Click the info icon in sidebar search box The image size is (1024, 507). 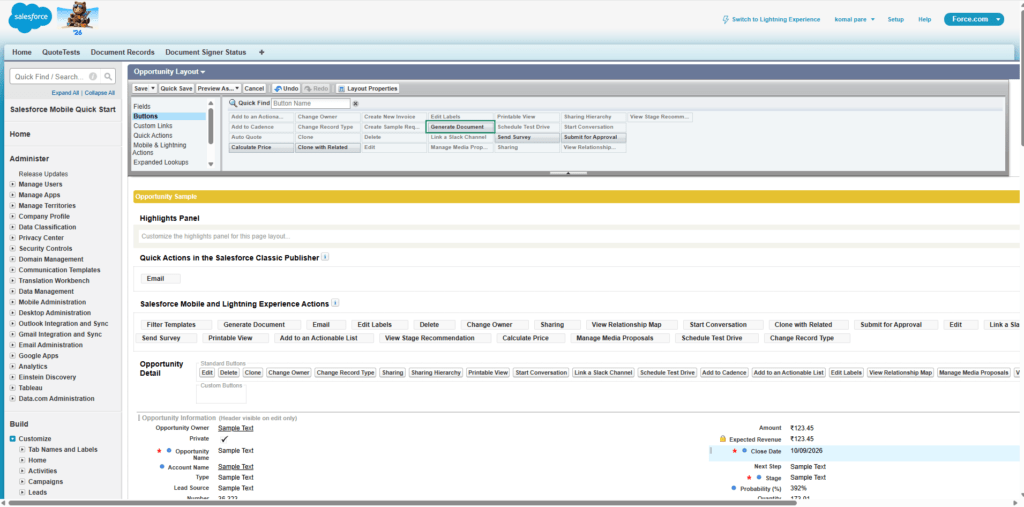(93, 76)
